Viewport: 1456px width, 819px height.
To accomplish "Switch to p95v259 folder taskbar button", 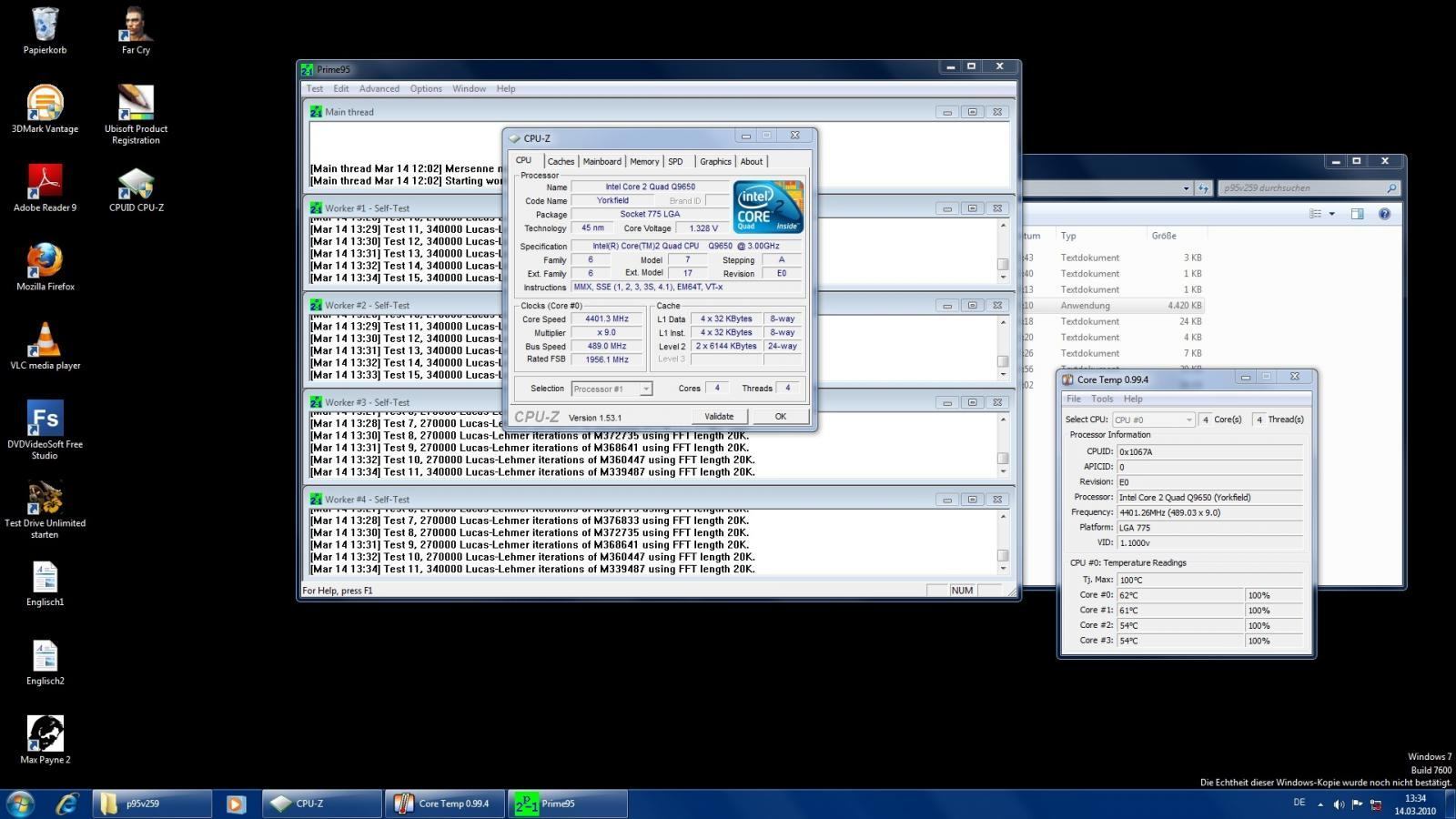I will click(152, 804).
